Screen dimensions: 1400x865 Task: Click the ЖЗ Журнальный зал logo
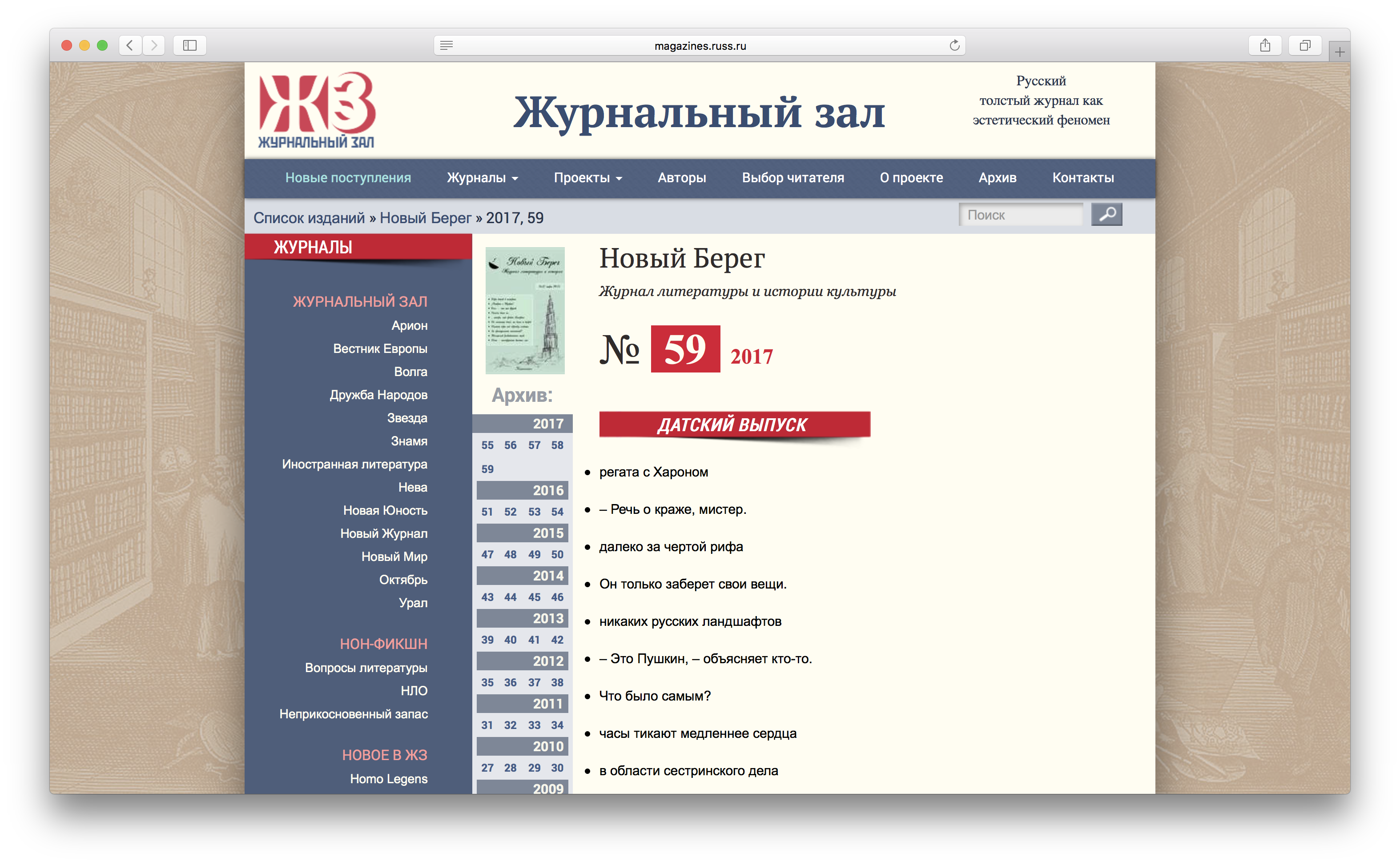(317, 110)
